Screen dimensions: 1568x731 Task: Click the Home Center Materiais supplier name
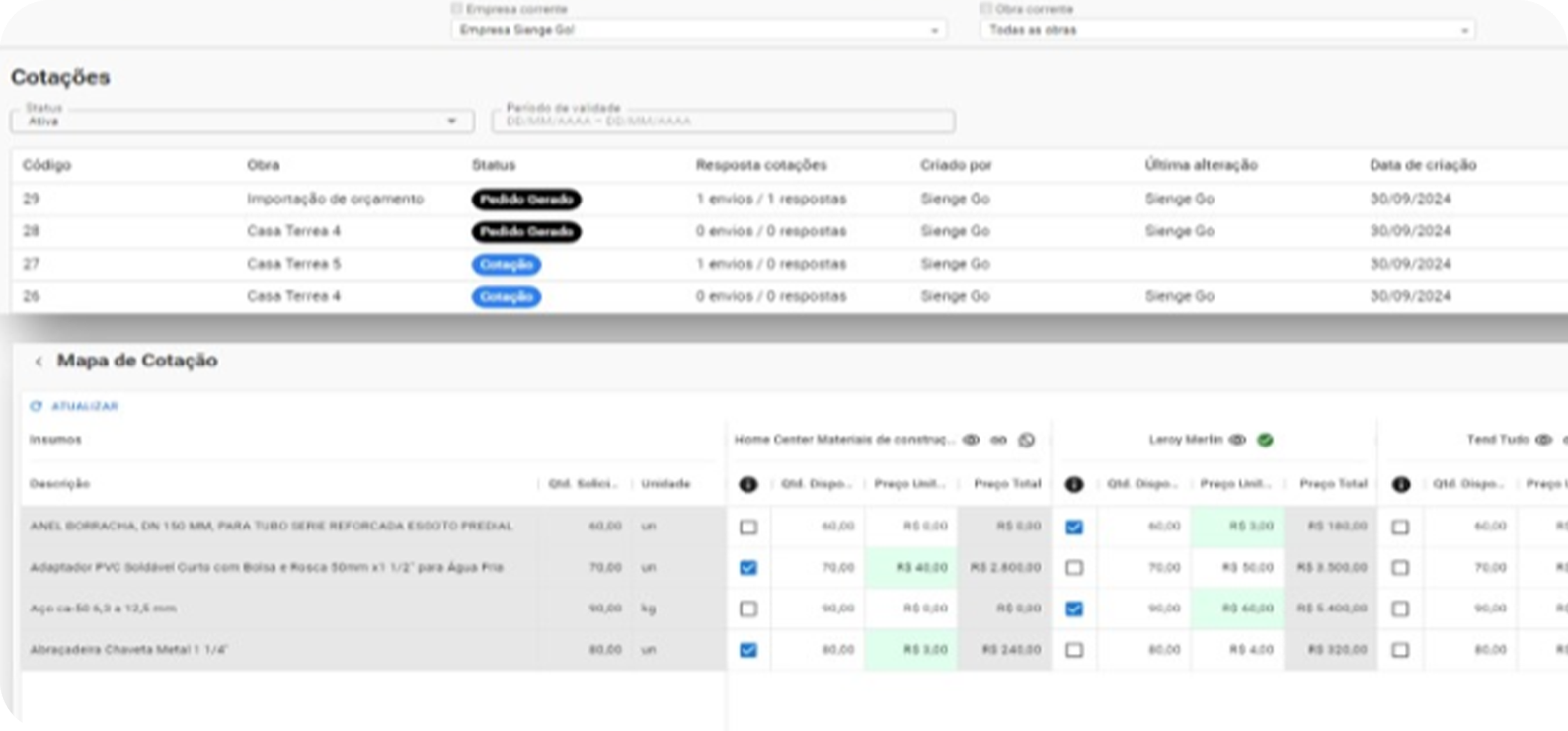pos(844,440)
